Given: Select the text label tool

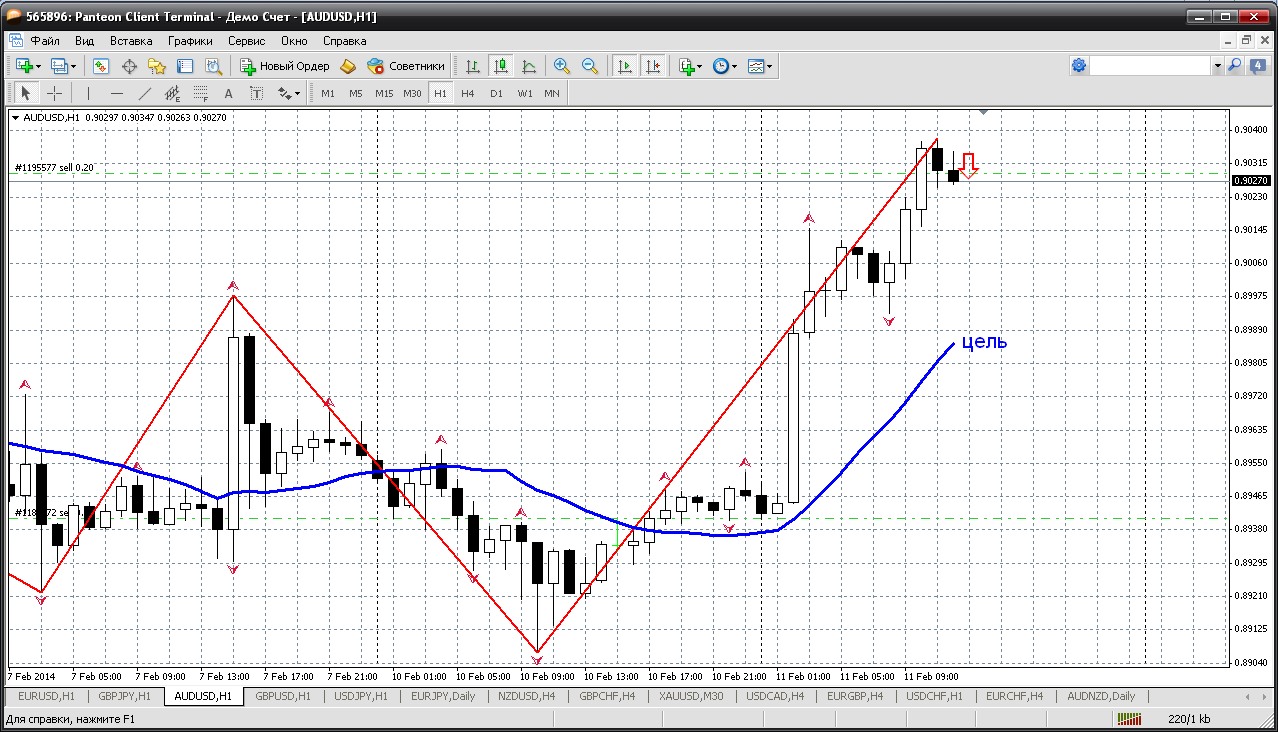Looking at the screenshot, I should point(256,93).
